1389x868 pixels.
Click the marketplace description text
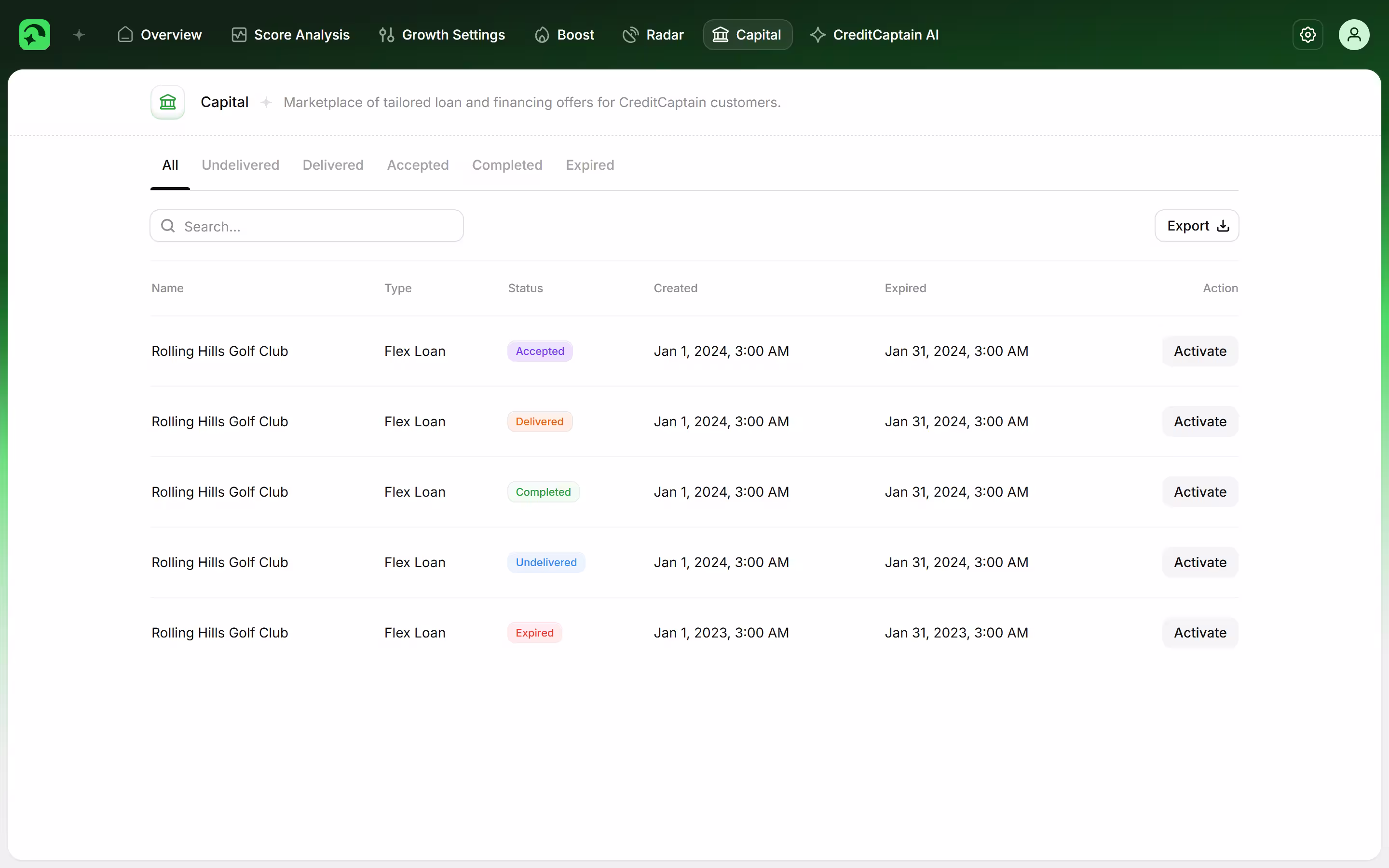(532, 102)
